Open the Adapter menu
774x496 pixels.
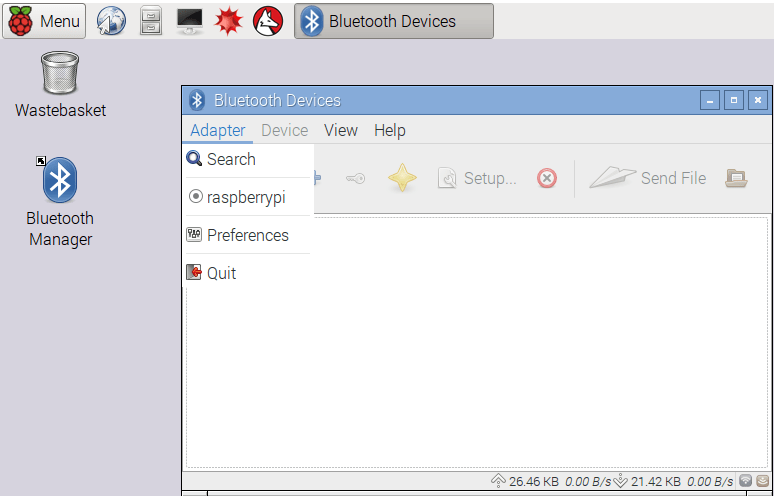pos(218,130)
